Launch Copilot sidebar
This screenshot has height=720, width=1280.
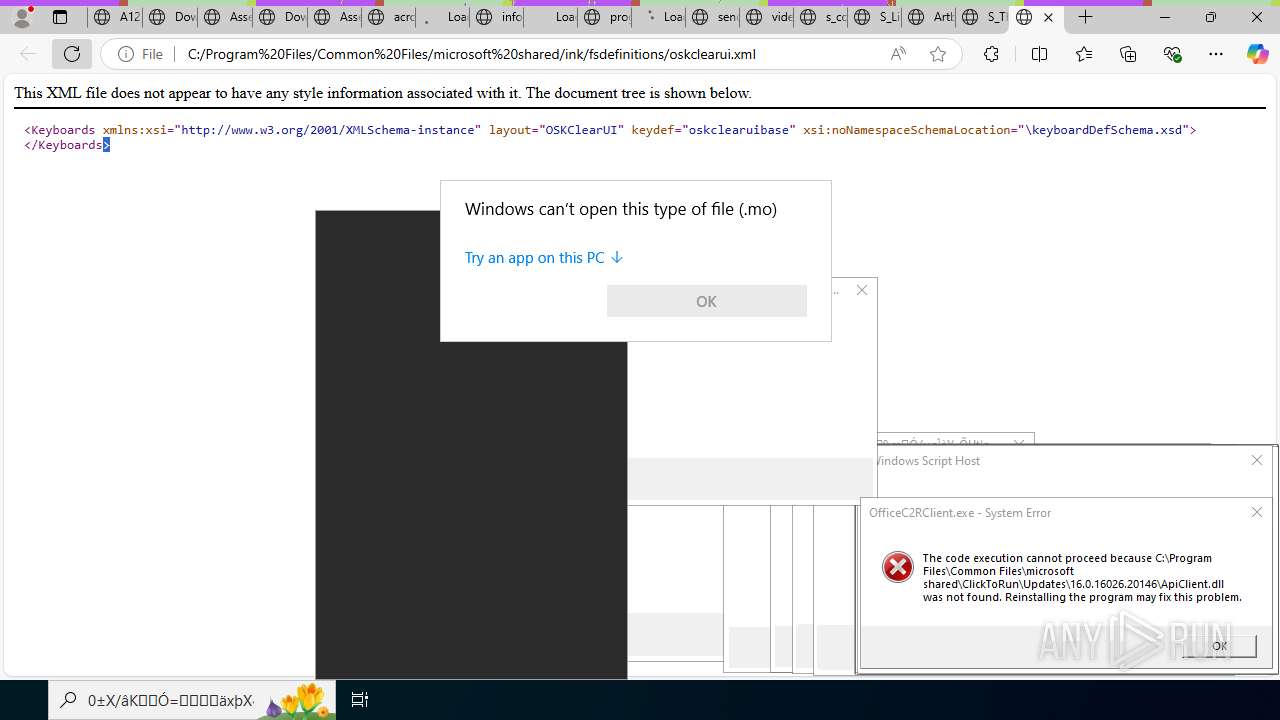point(1257,54)
